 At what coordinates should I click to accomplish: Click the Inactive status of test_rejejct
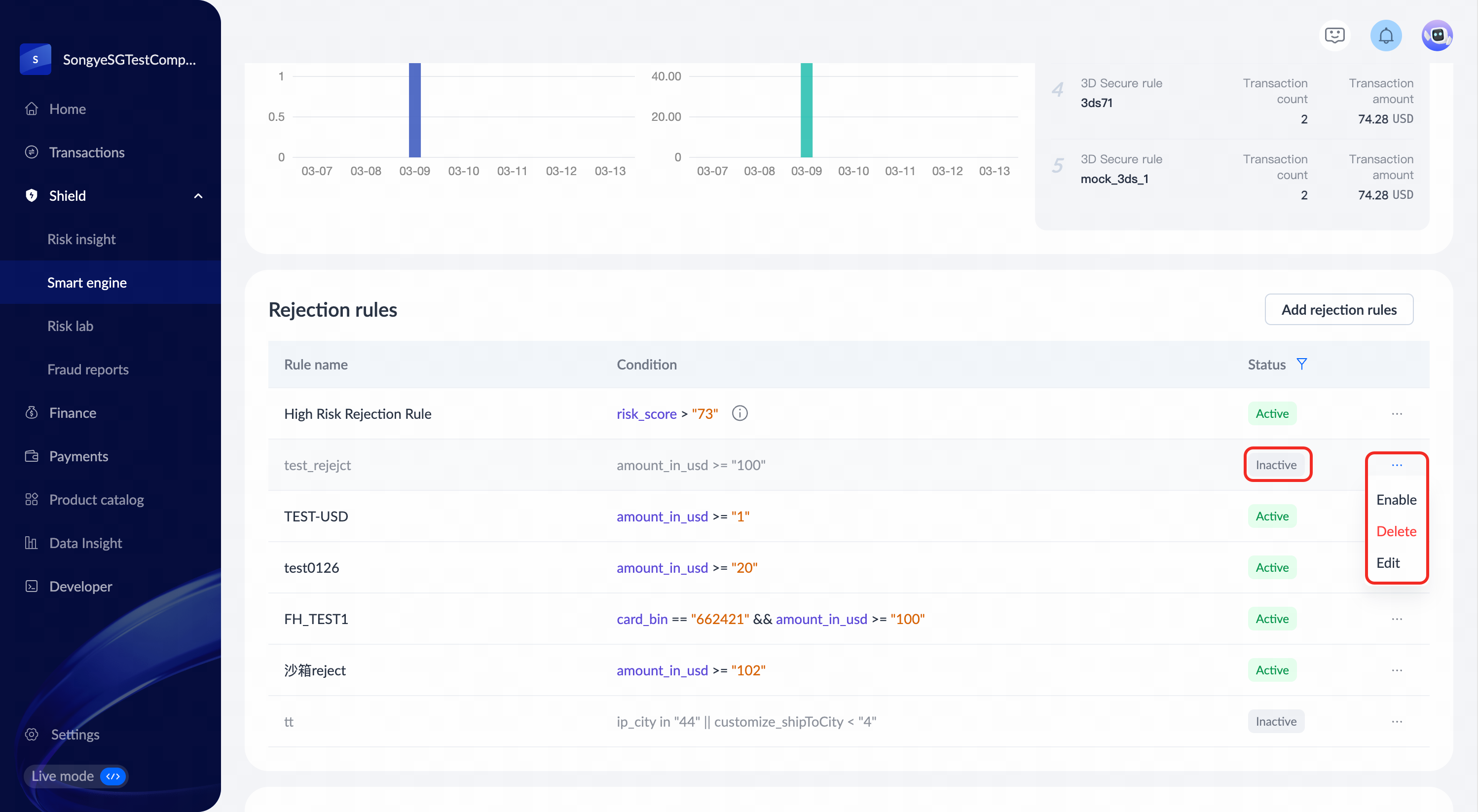click(x=1275, y=465)
